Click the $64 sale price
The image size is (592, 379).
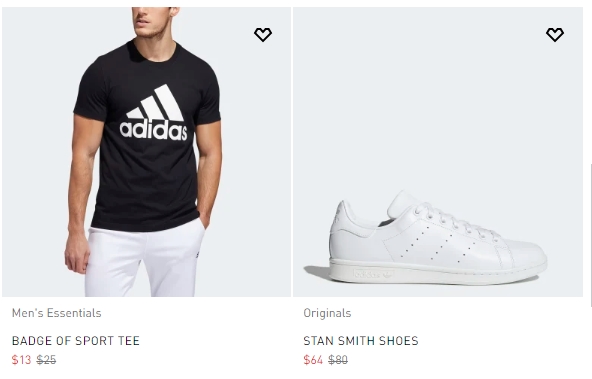[x=313, y=360]
